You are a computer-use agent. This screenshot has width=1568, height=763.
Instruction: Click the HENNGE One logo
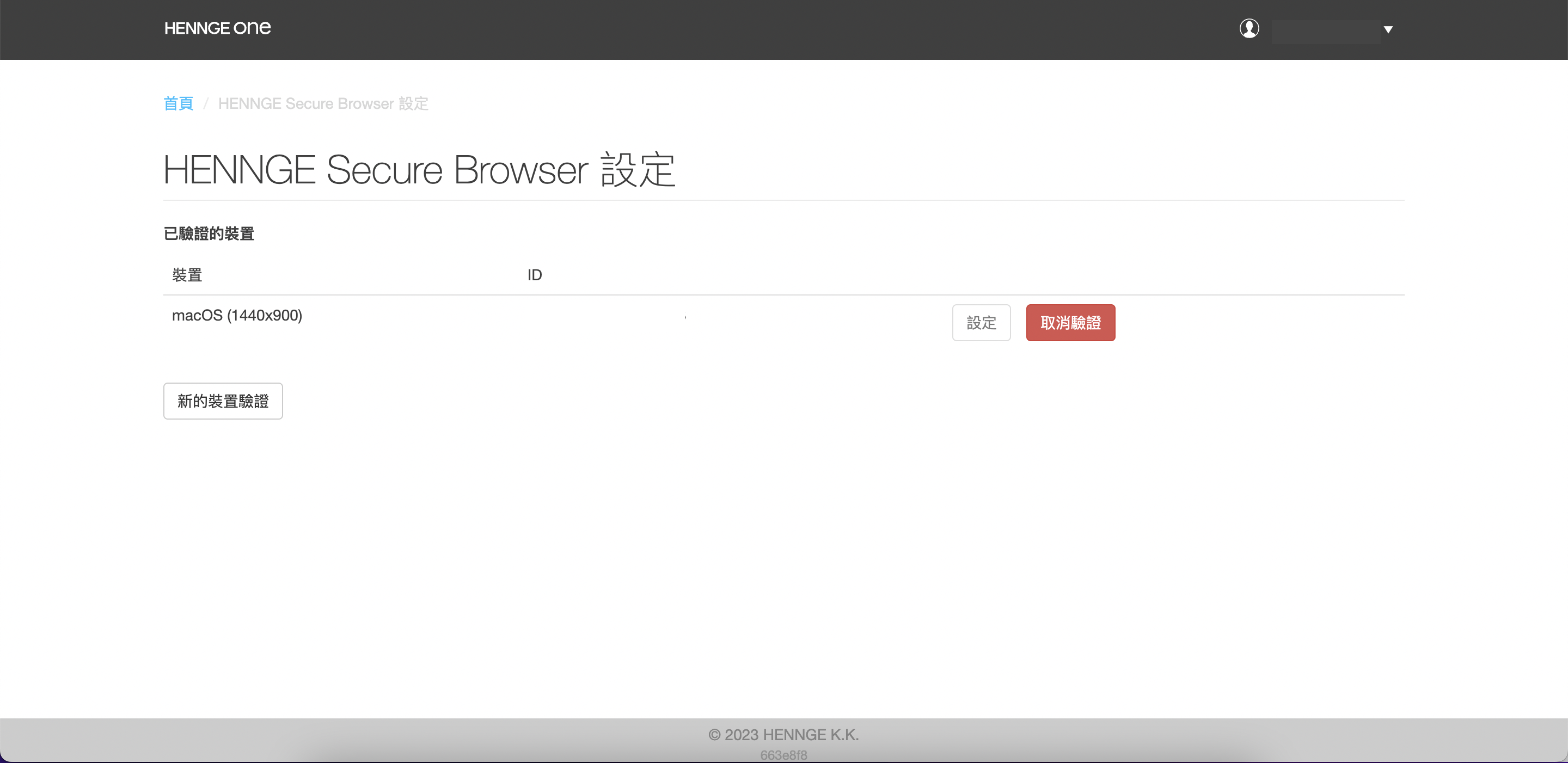pyautogui.click(x=217, y=28)
